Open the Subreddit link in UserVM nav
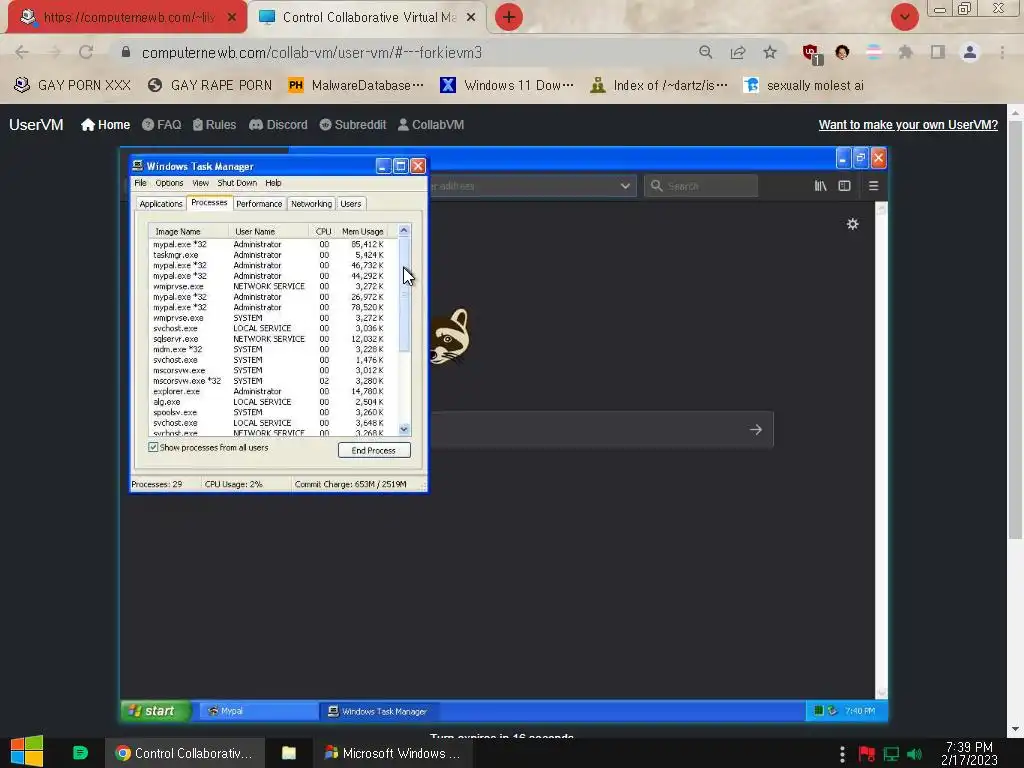 pyautogui.click(x=353, y=125)
